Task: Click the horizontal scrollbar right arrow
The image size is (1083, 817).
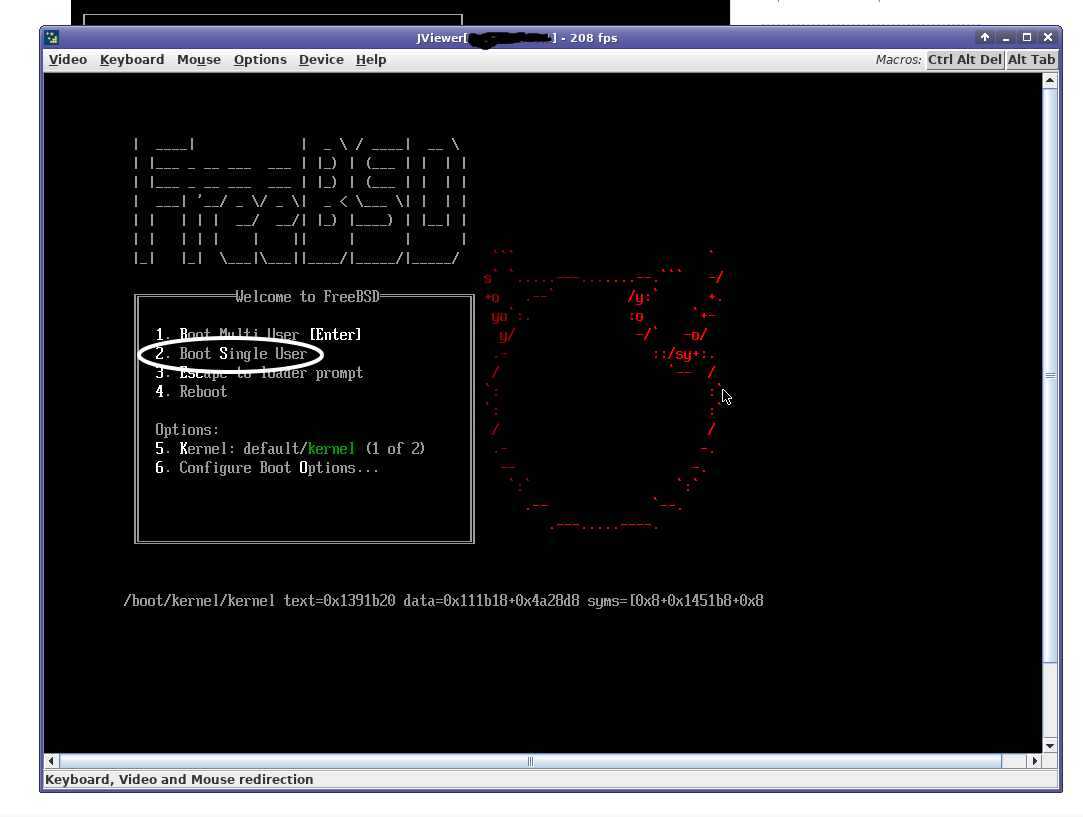Action: [x=1034, y=761]
